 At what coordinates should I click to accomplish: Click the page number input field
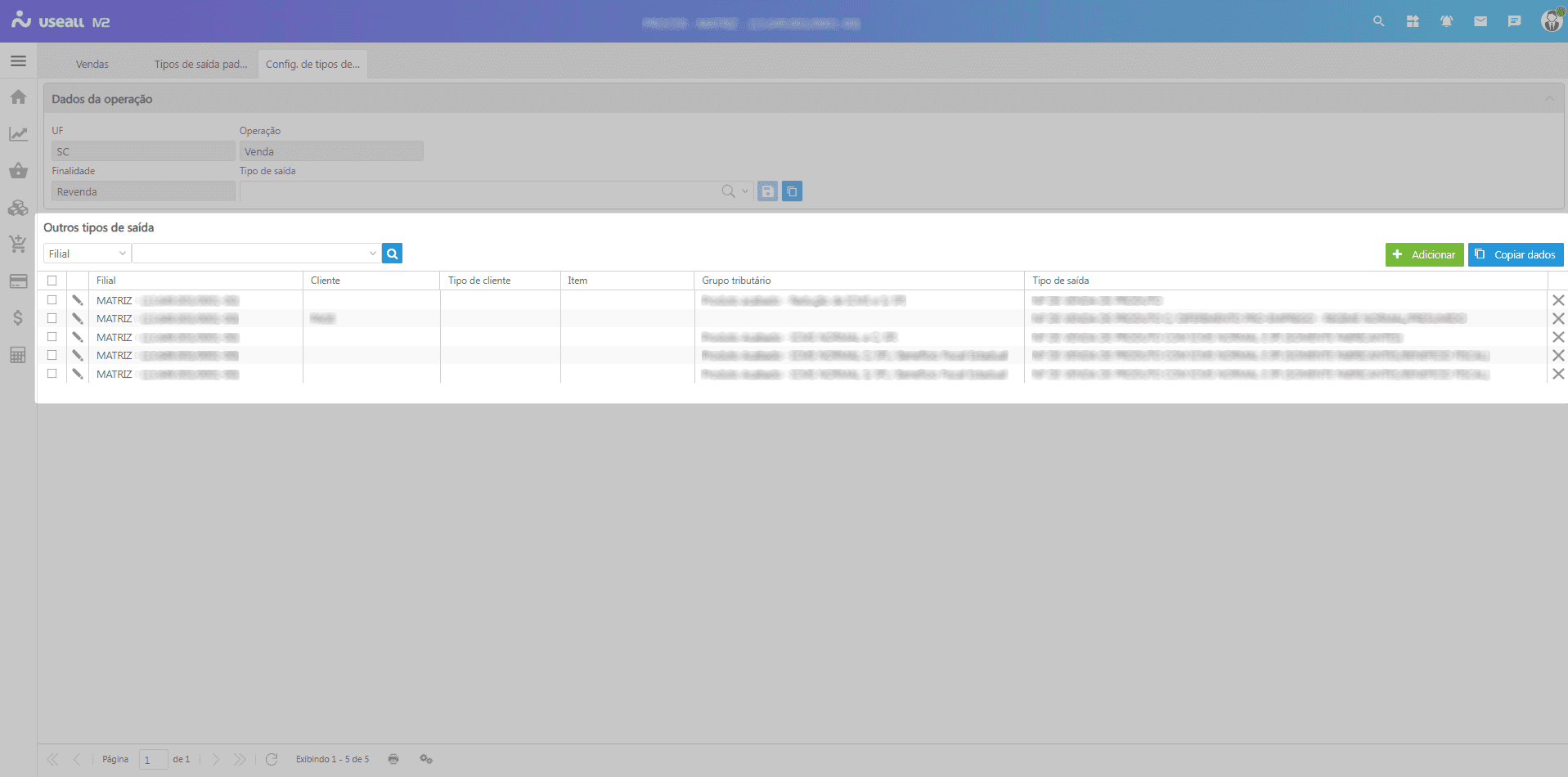(153, 759)
